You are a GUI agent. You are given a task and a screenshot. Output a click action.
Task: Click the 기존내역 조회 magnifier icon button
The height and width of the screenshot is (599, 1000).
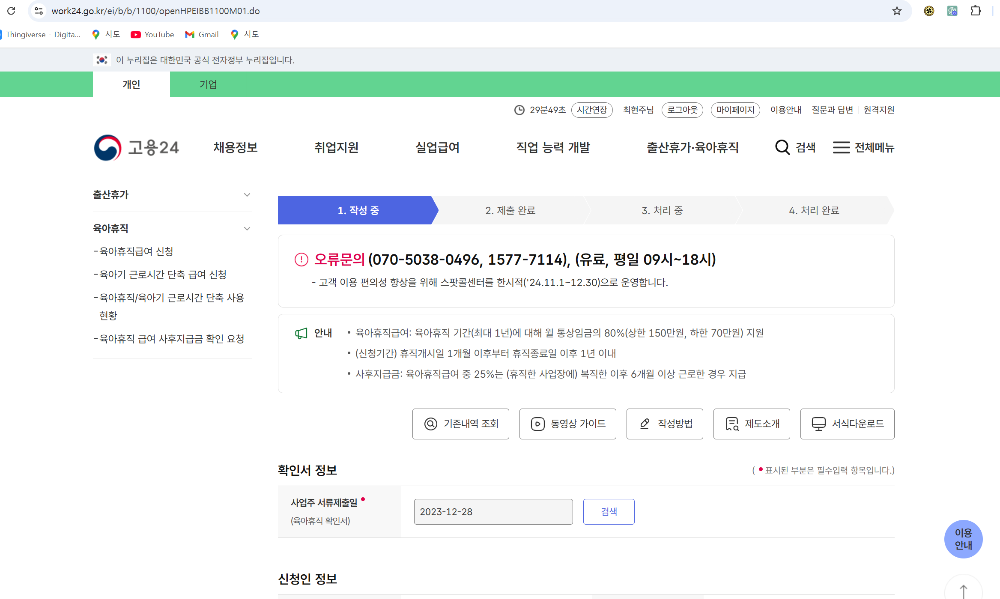(x=430, y=423)
